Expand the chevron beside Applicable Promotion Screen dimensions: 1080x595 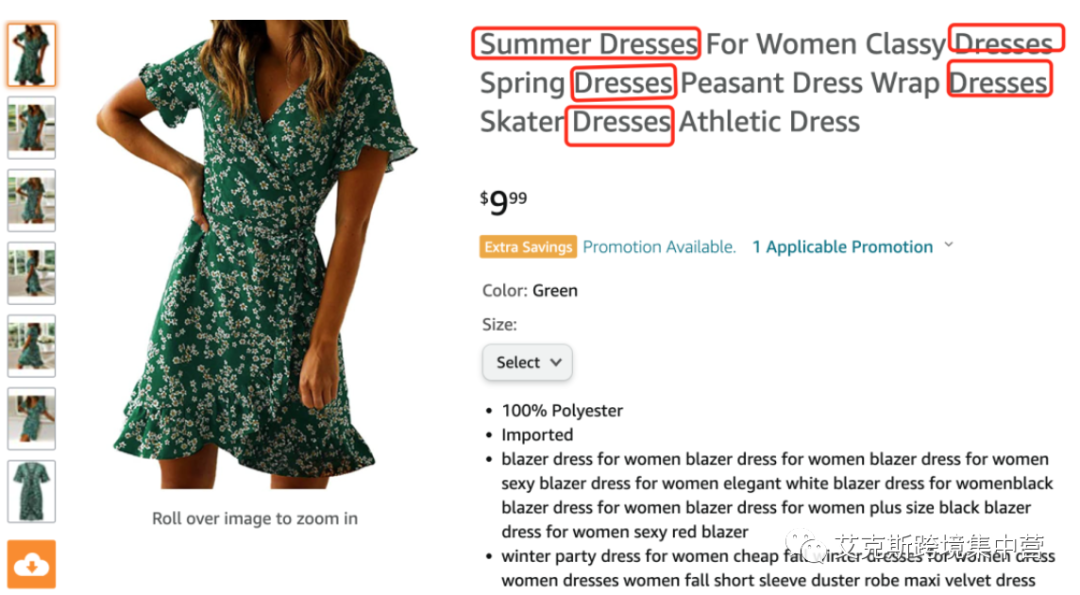click(949, 245)
